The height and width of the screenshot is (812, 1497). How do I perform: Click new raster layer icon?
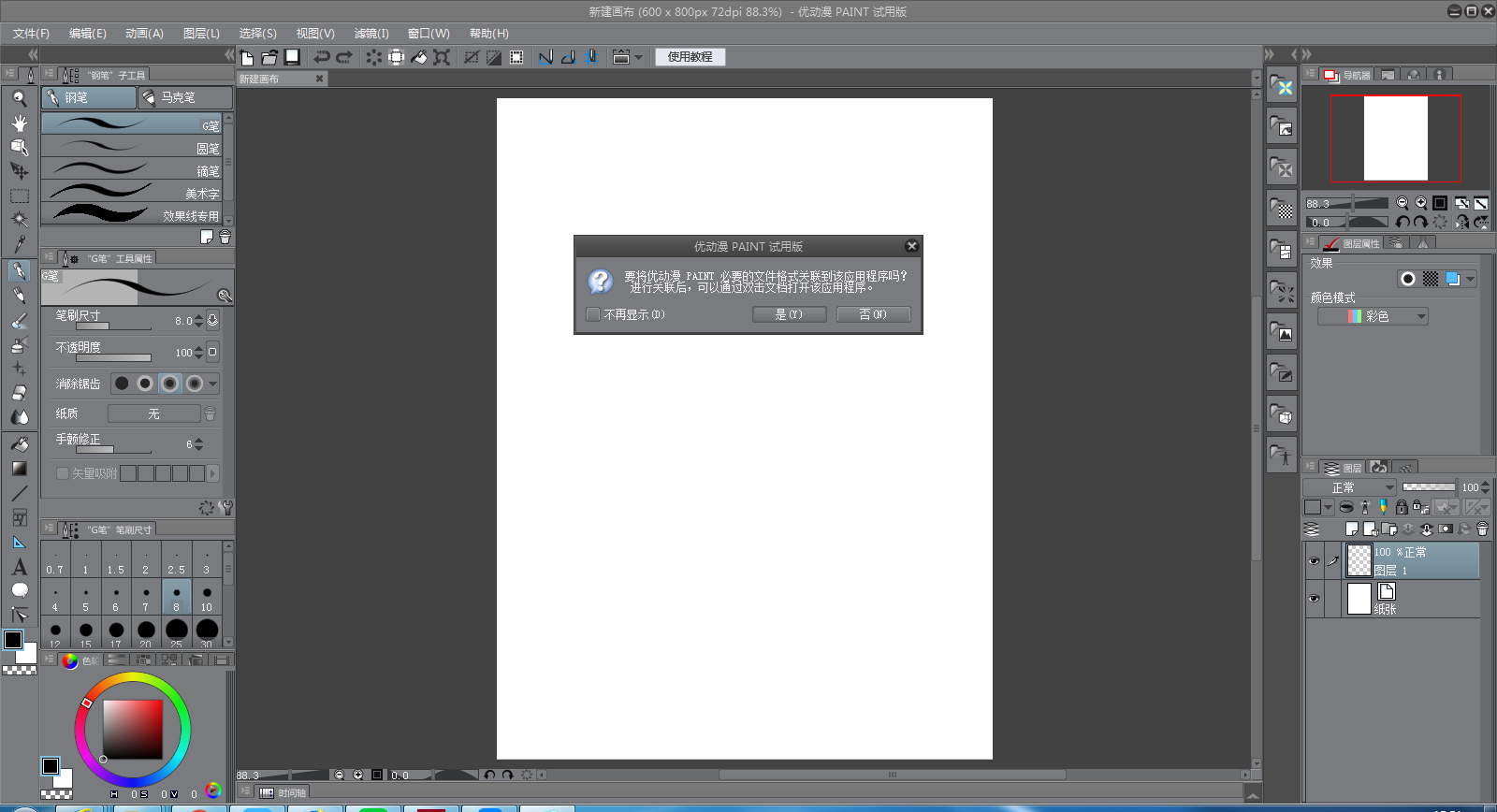[1351, 529]
